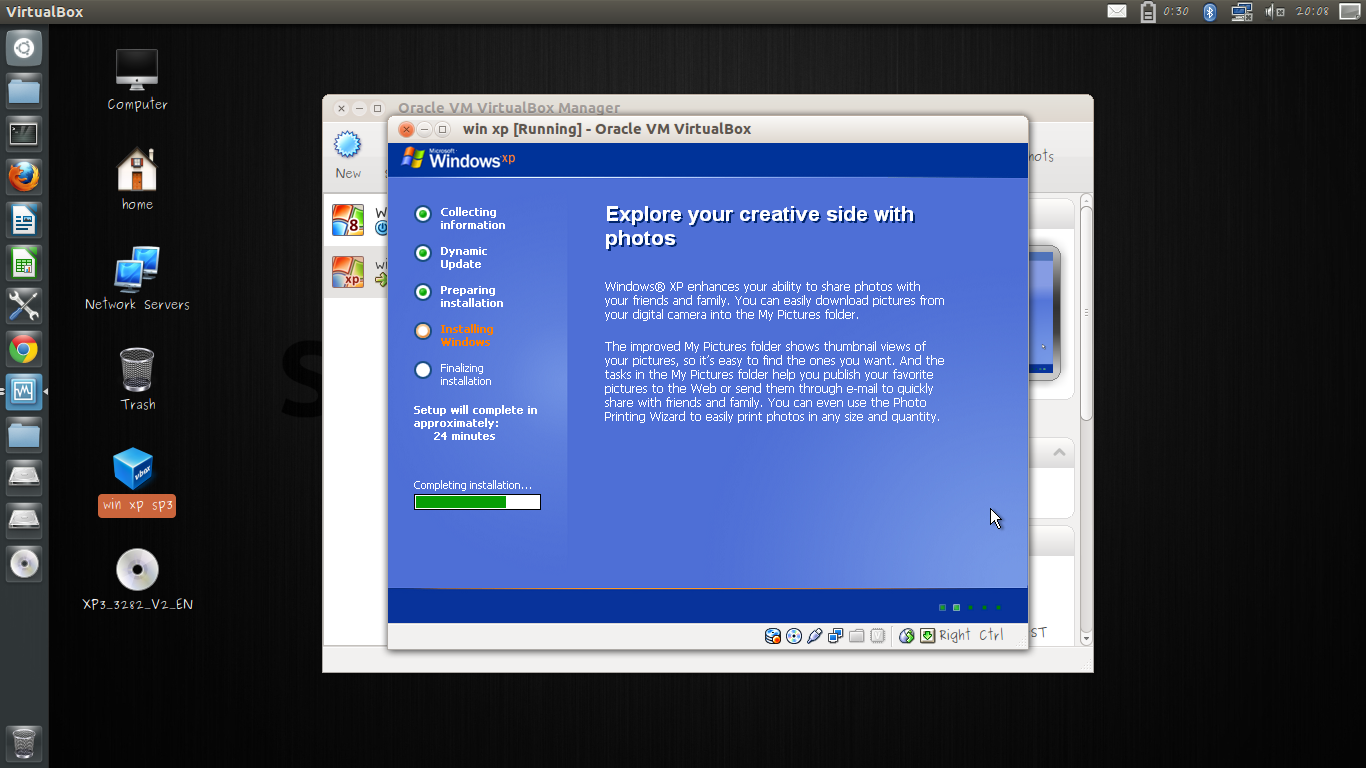Screen dimensions: 1366x768
Task: Open LibreOffice Writer from the launcher
Action: tap(24, 220)
